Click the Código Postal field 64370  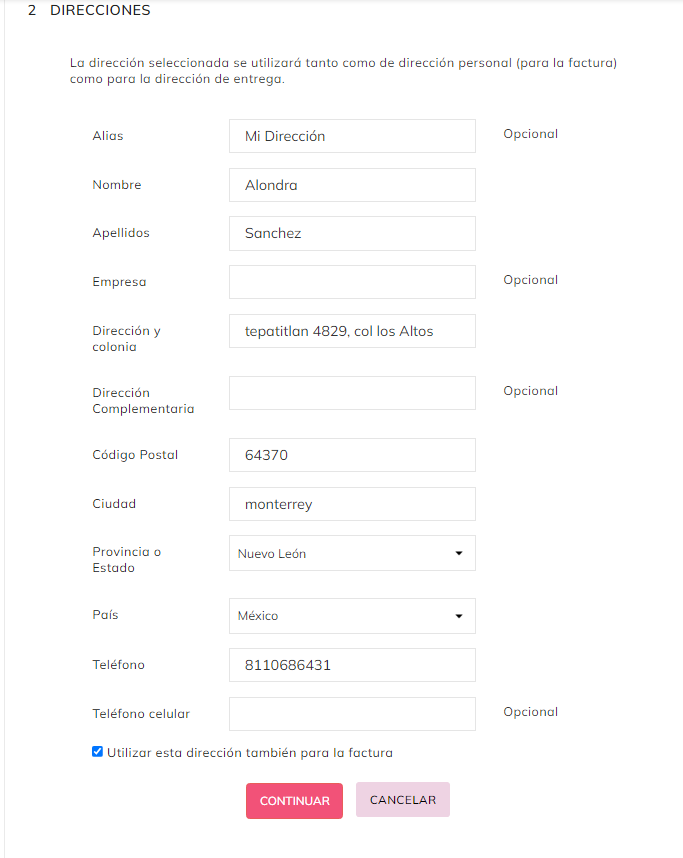coord(352,455)
